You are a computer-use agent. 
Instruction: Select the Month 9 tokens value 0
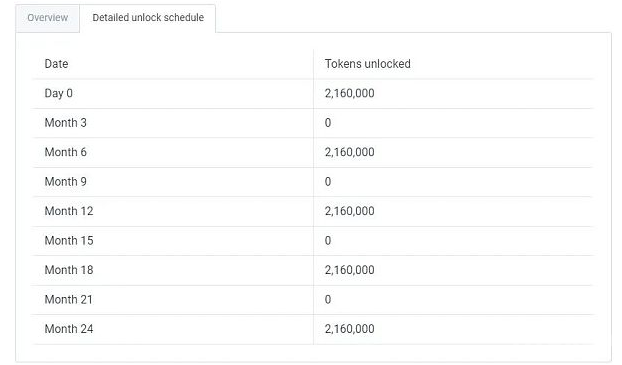click(x=328, y=182)
